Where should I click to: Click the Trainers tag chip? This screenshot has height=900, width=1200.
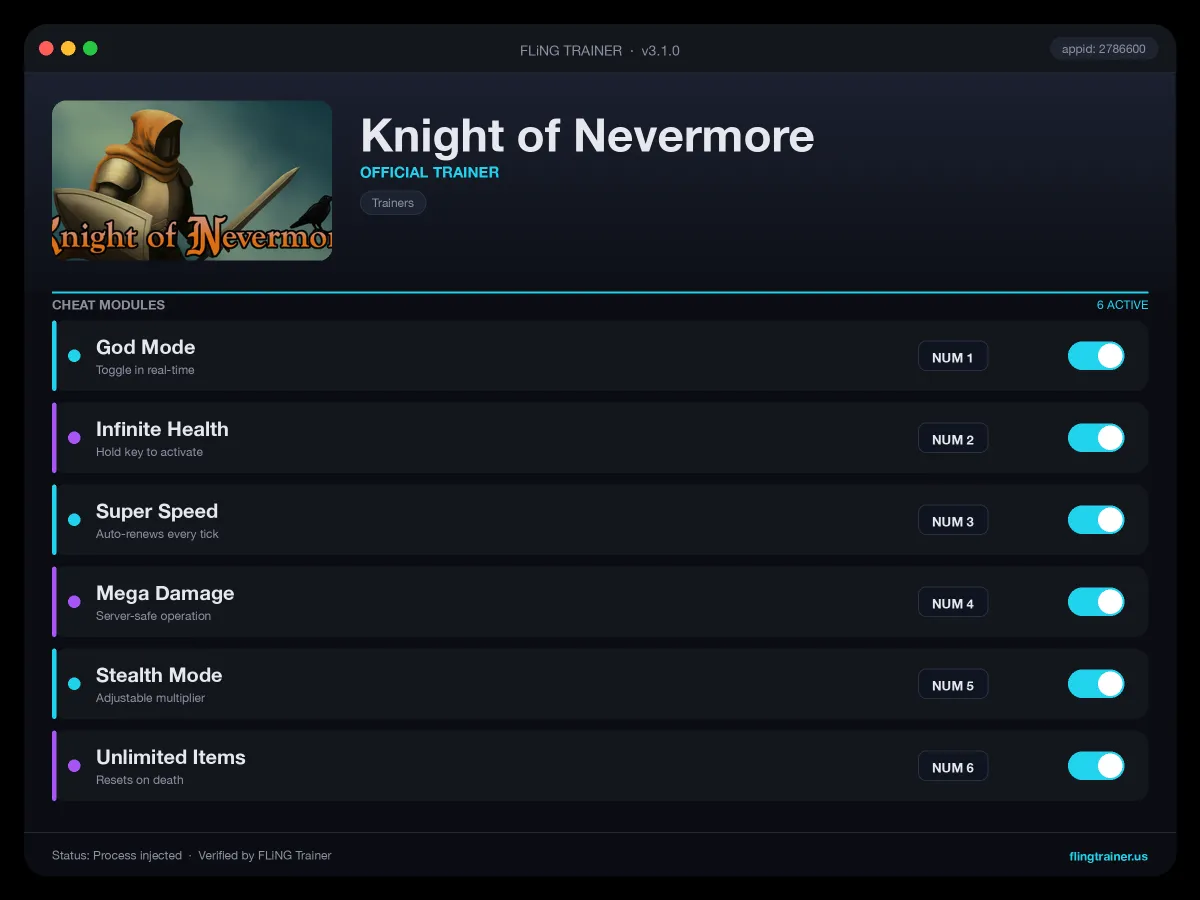click(x=393, y=203)
